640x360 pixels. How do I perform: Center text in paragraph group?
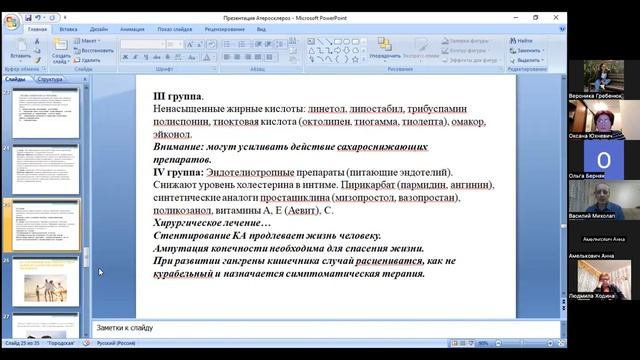237,57
